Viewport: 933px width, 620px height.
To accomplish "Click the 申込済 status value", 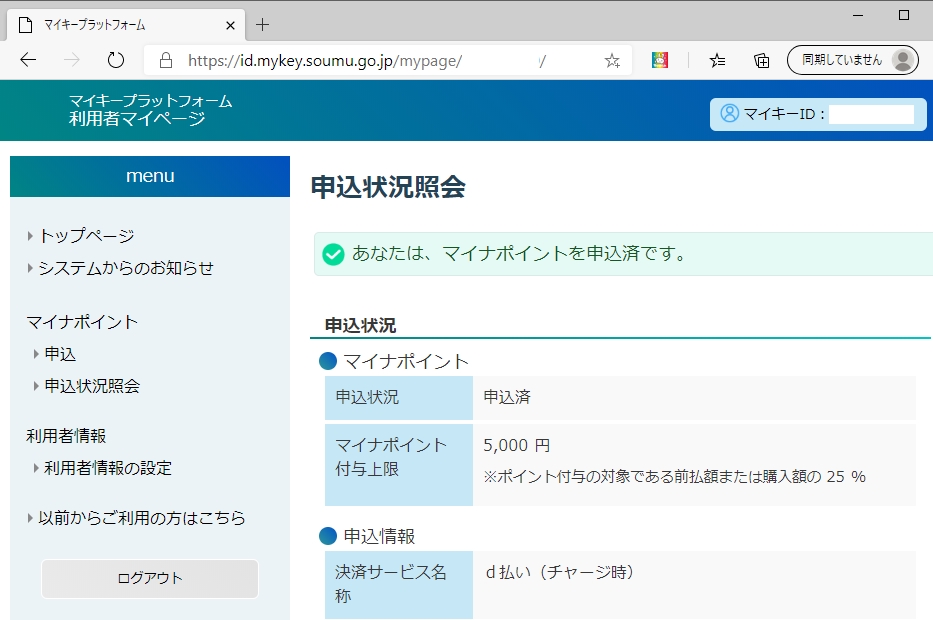I will point(506,397).
